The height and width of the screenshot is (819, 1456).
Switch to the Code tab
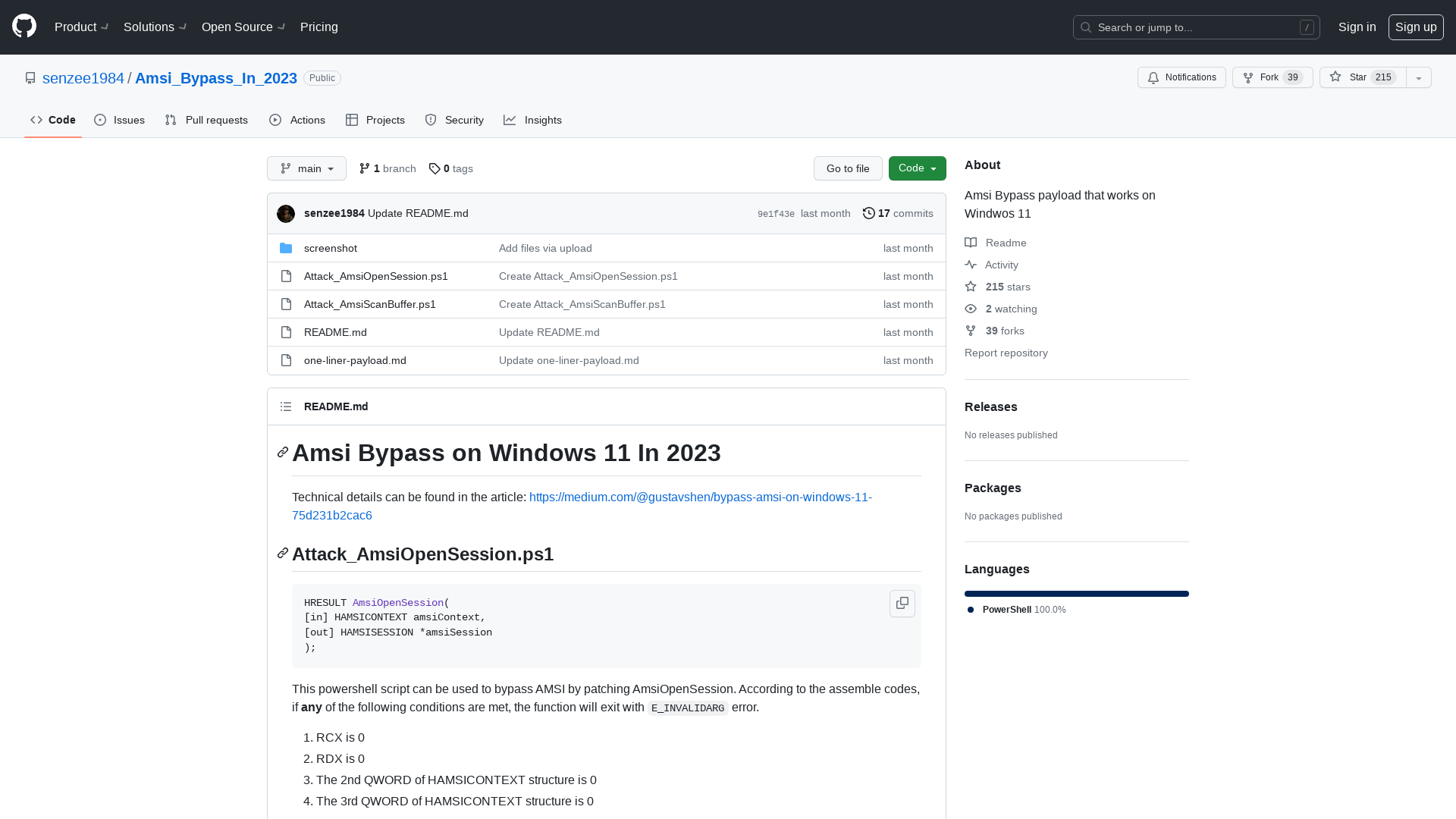(53, 120)
